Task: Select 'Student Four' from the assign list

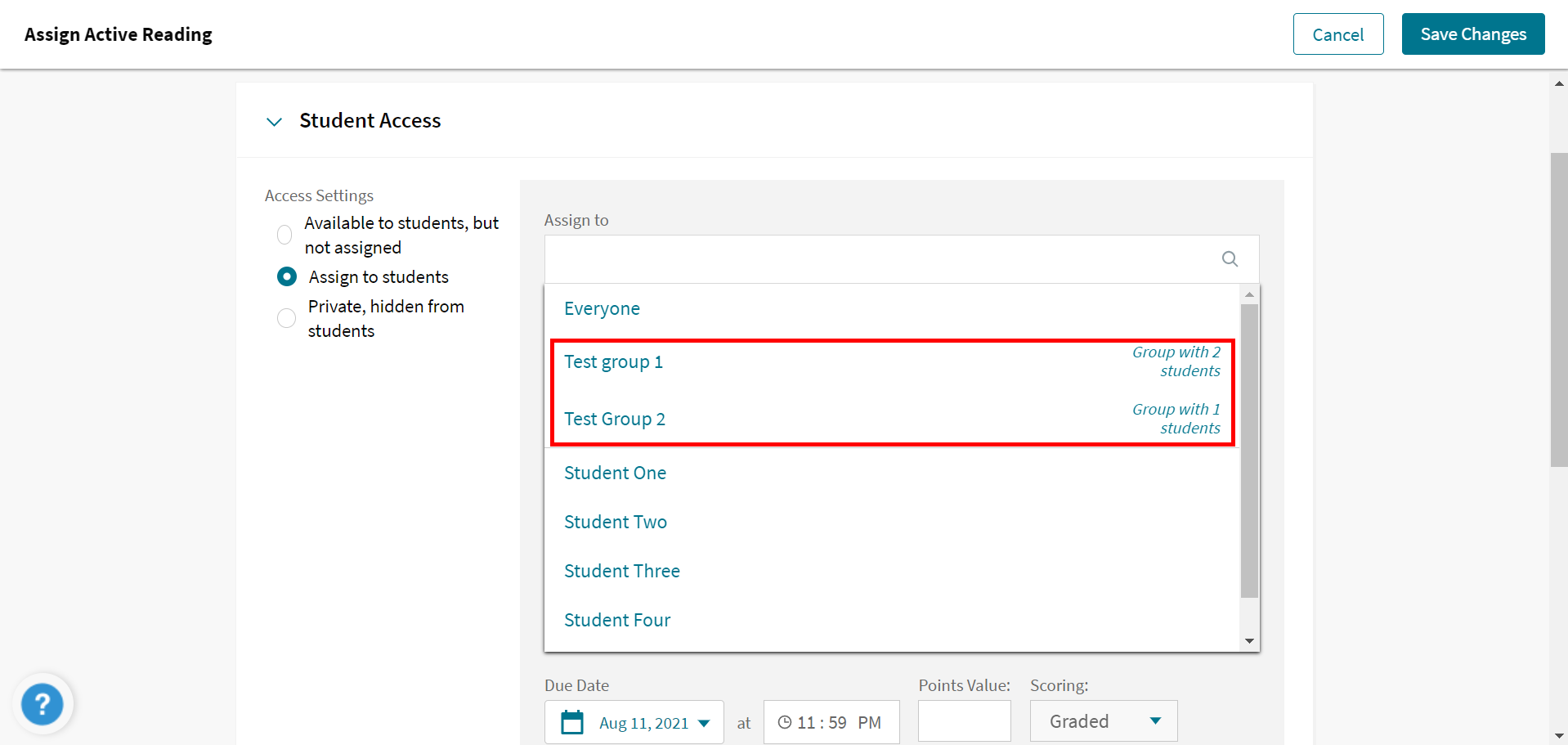Action: tap(617, 620)
